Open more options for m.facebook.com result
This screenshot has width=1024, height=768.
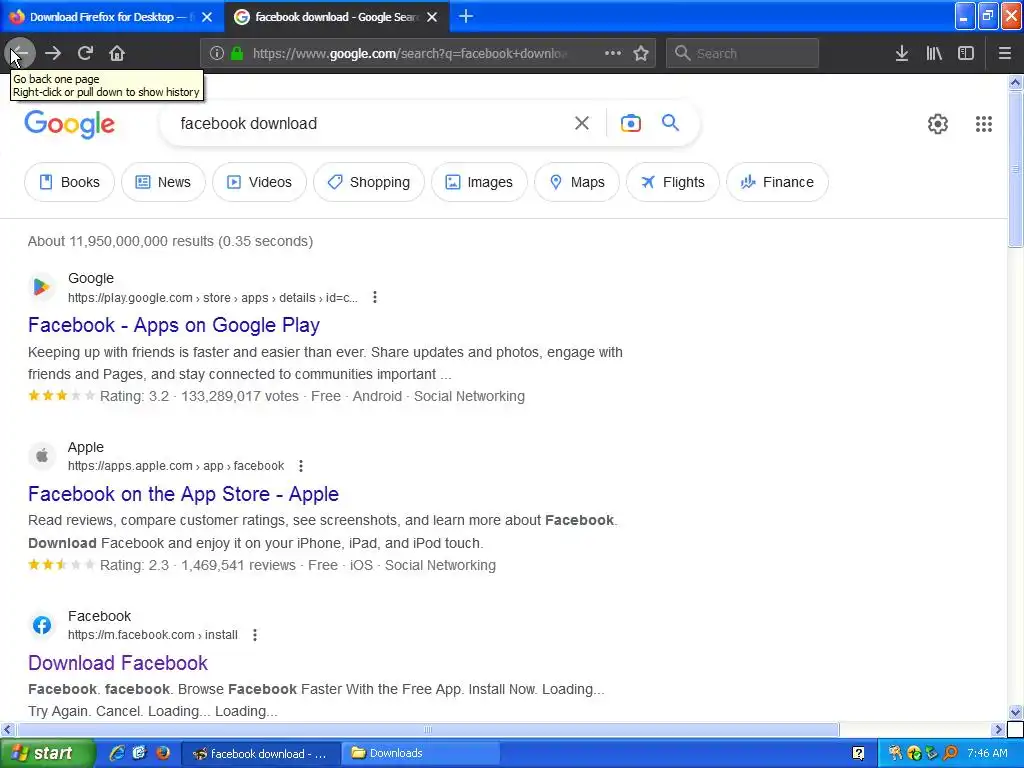(x=255, y=635)
